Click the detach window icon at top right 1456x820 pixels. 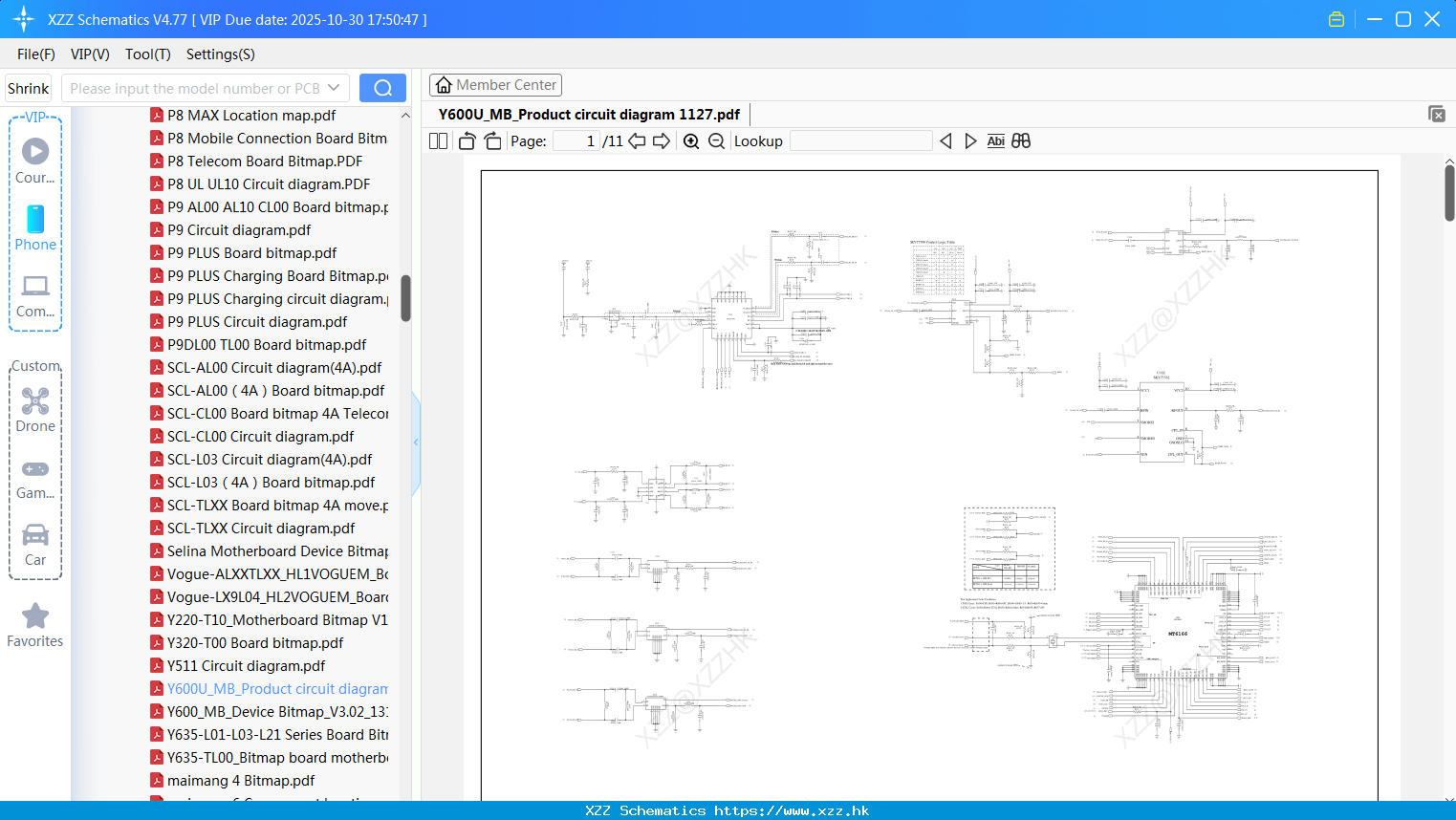(x=1436, y=114)
